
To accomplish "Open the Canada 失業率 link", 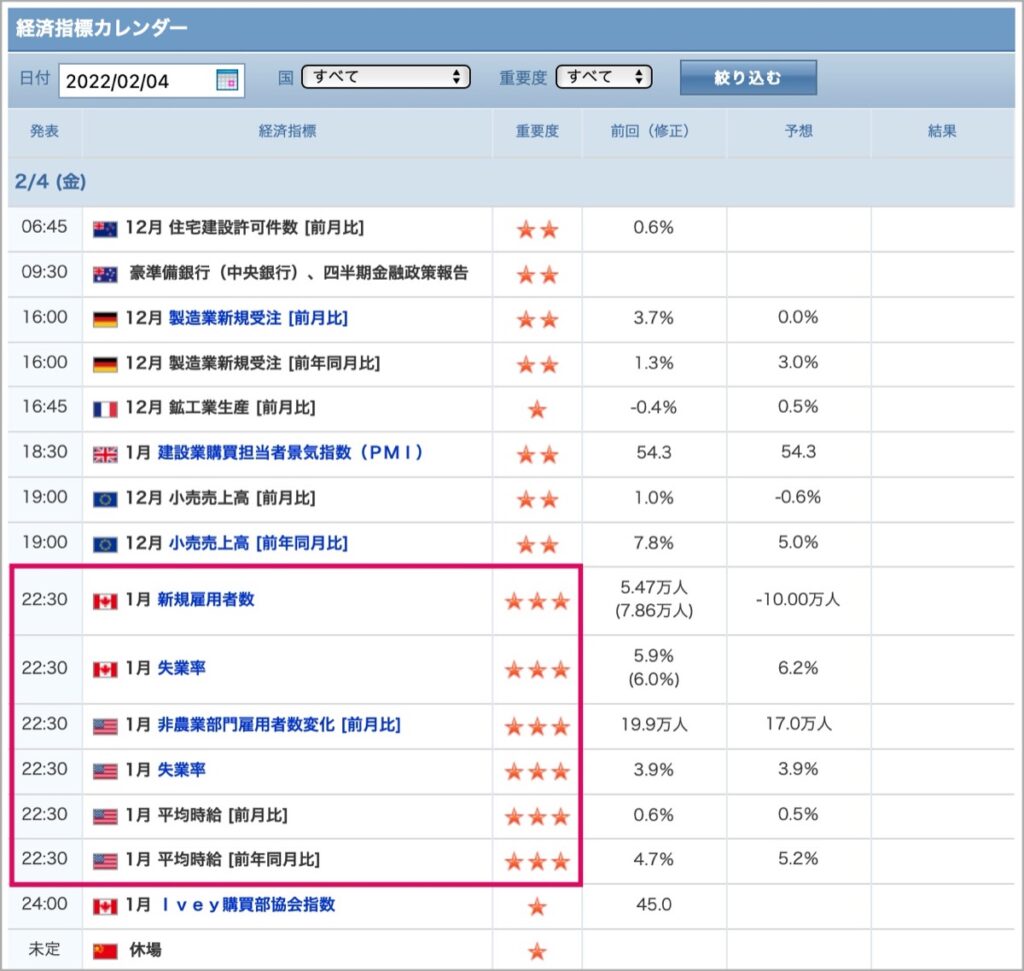I will coord(182,668).
